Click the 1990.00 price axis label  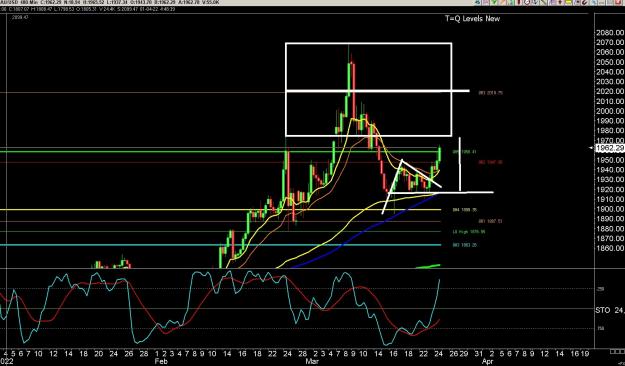(x=610, y=121)
